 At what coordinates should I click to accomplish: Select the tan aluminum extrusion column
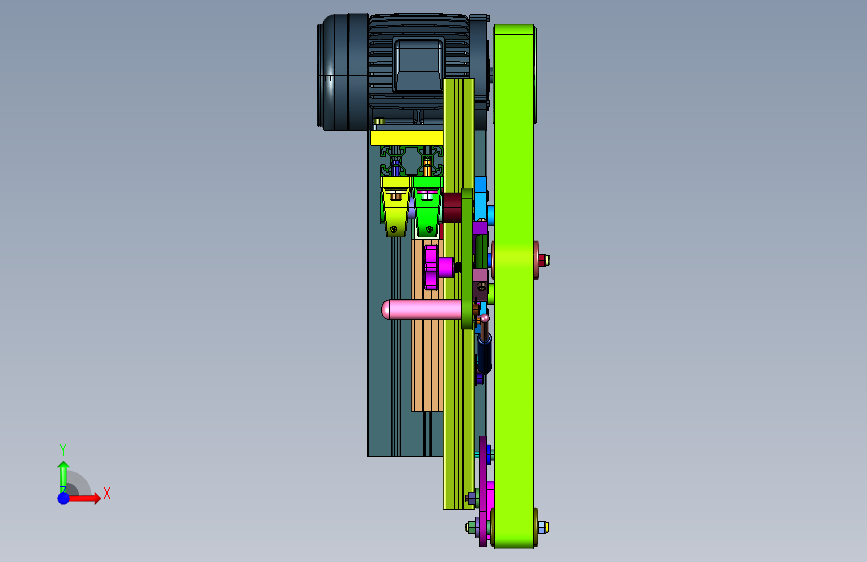coord(427,326)
